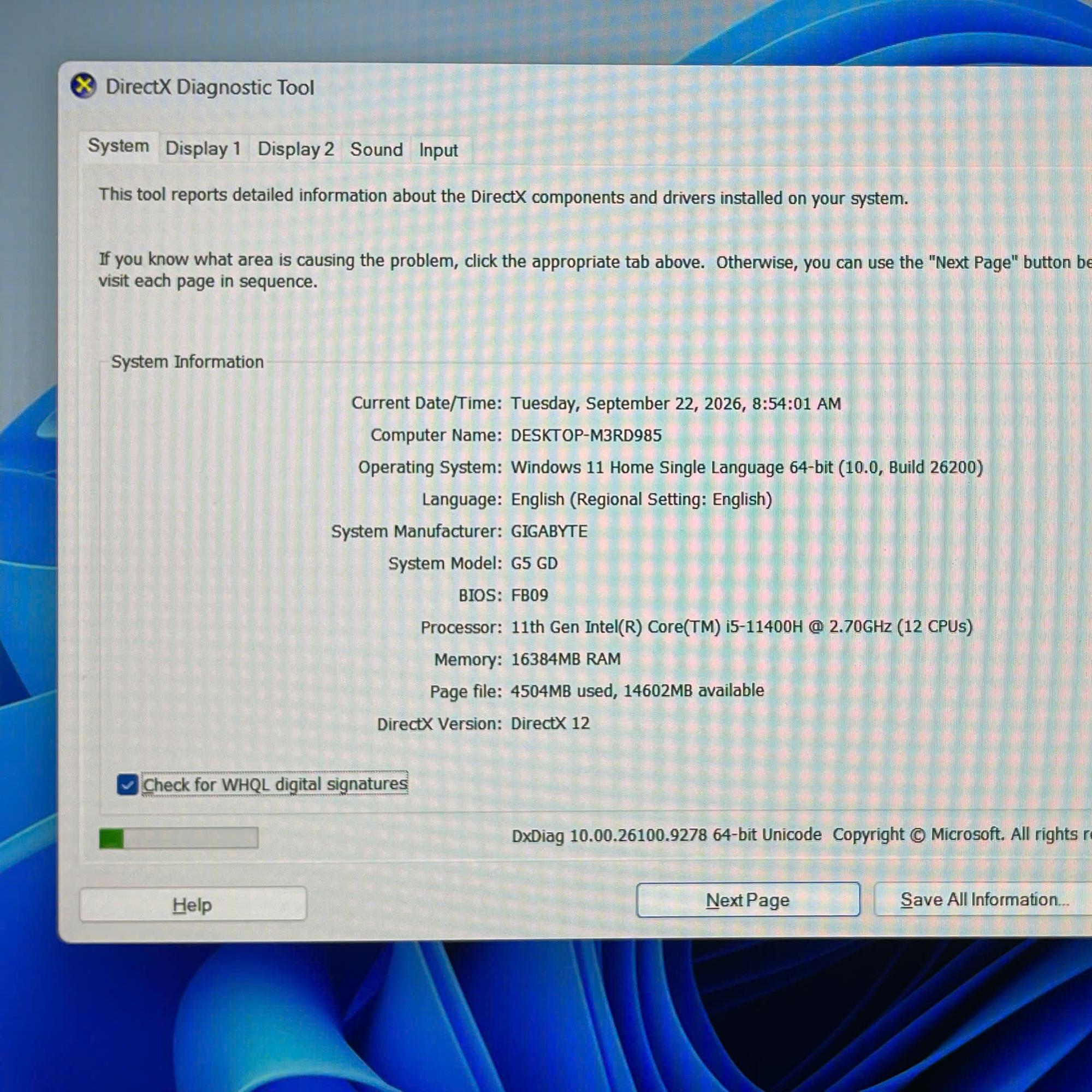Click the date value Tuesday, September 22, 2026
The image size is (1092, 1092).
(676, 403)
